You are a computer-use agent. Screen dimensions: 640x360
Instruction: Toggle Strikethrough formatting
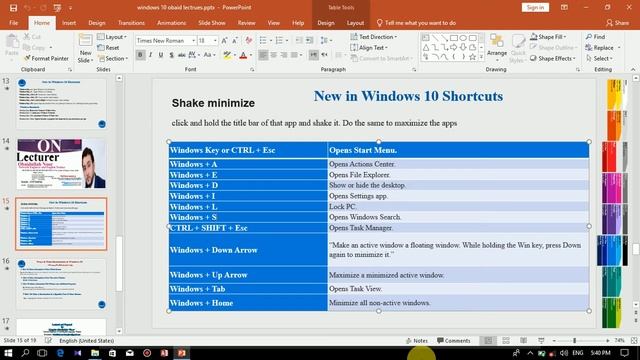pyautogui.click(x=182, y=55)
